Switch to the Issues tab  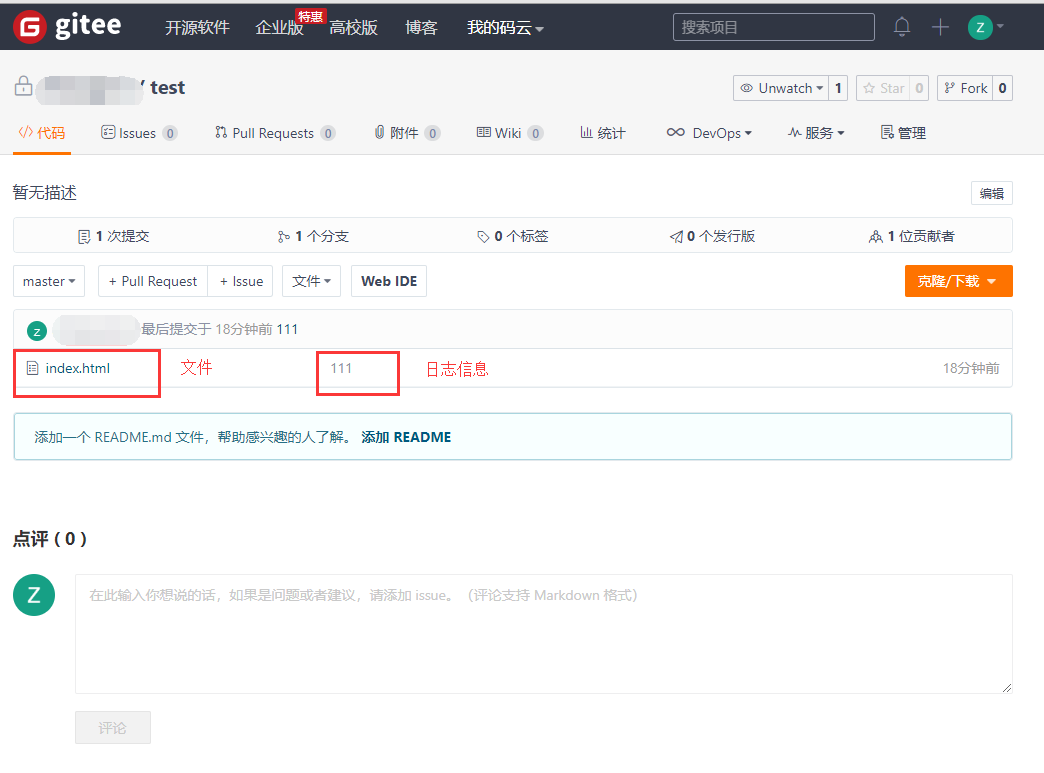click(139, 132)
